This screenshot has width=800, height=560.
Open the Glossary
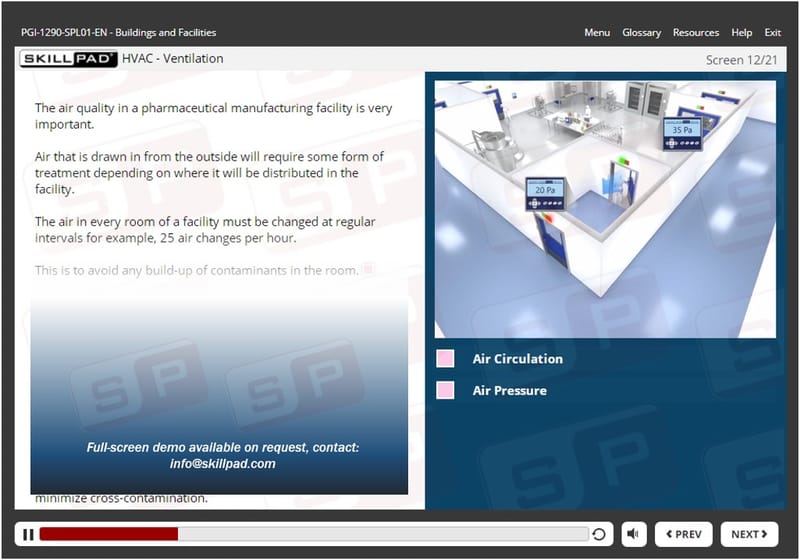pos(641,33)
